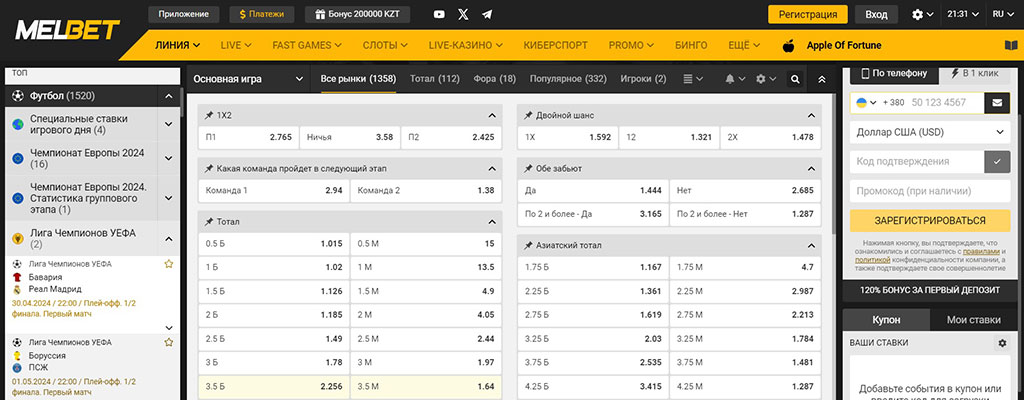Image resolution: width=1024 pixels, height=400 pixels.
Task: Click the Регистрация button
Action: click(808, 14)
